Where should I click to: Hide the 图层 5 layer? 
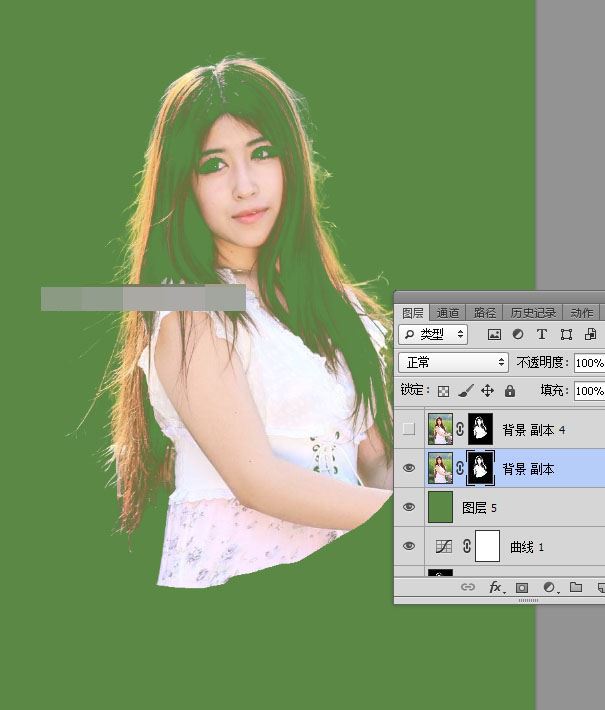409,507
